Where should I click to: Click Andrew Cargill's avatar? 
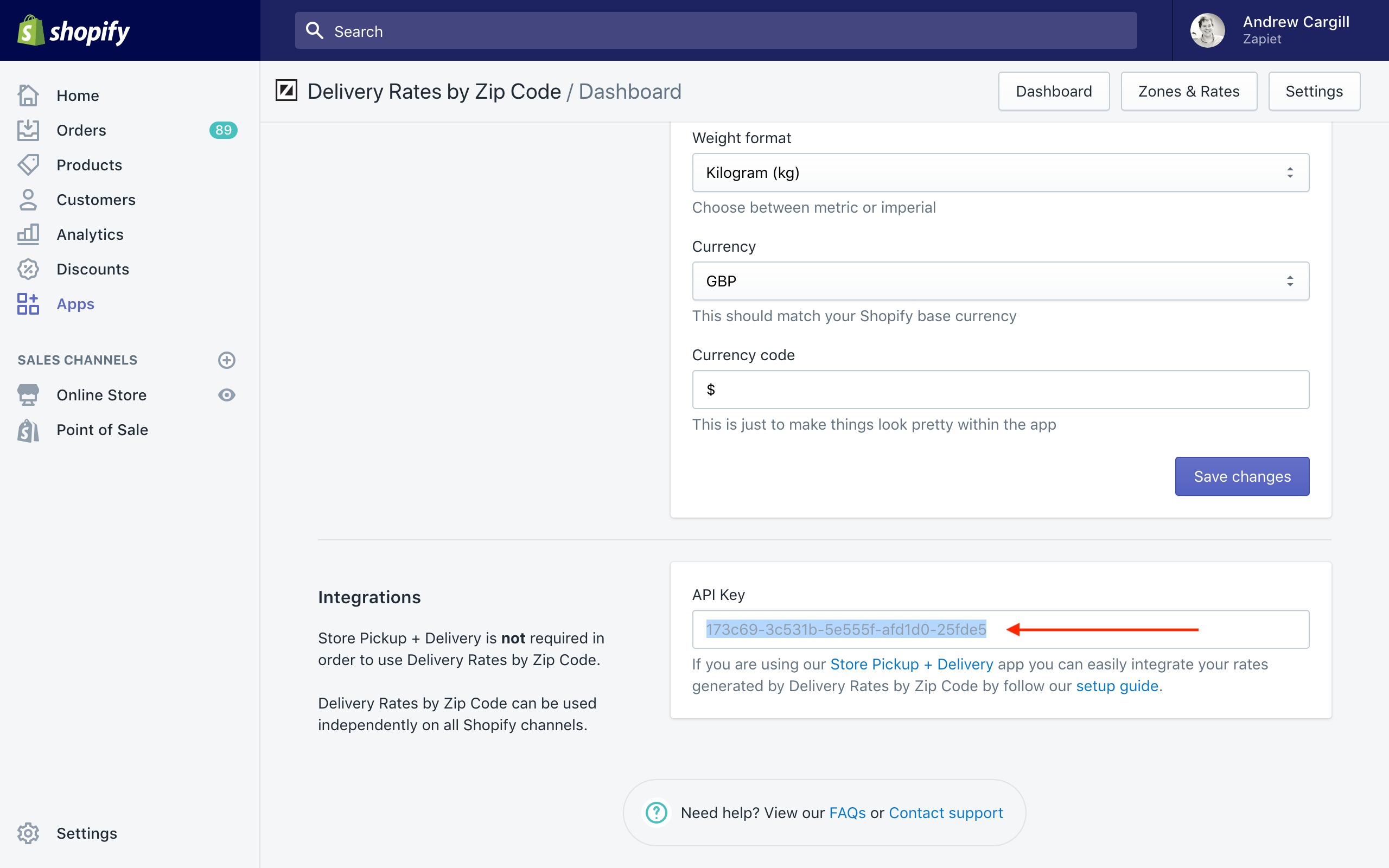pos(1208,30)
